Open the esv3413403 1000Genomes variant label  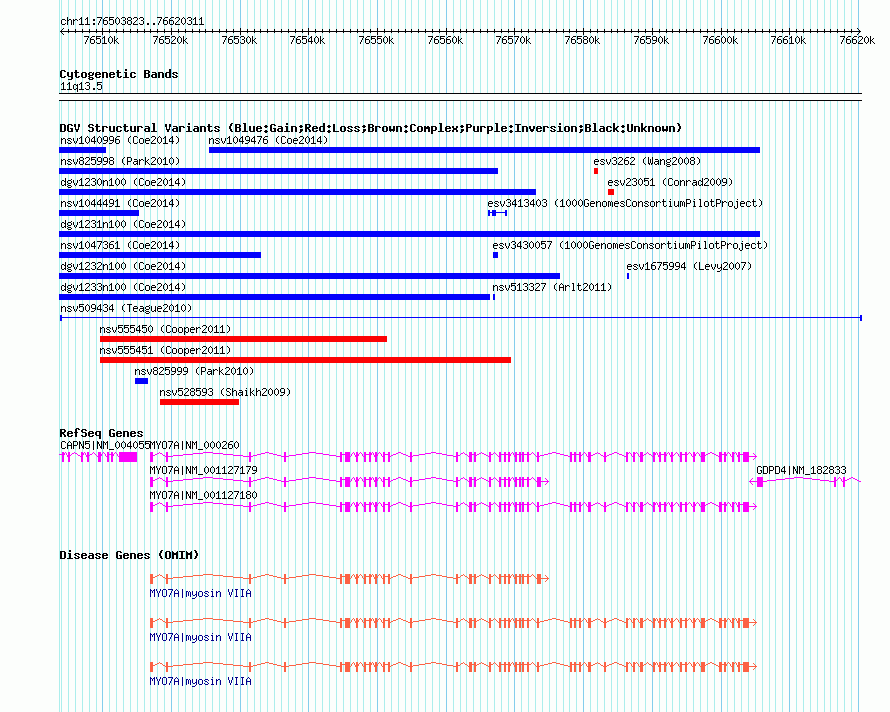coord(625,203)
